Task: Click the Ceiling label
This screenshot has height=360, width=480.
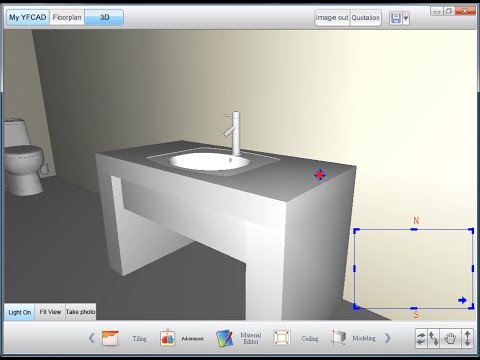Action: 310,339
